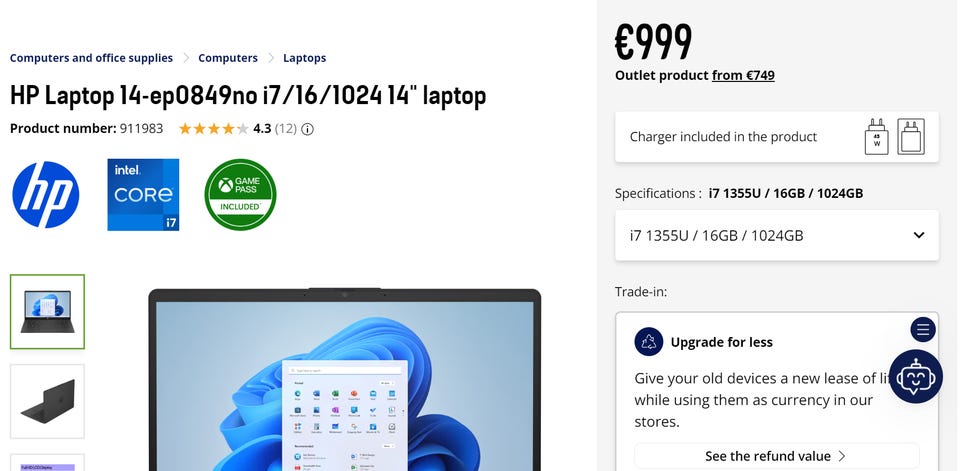Open Computers and office supplies breadcrumb
The image size is (960, 471).
click(91, 58)
